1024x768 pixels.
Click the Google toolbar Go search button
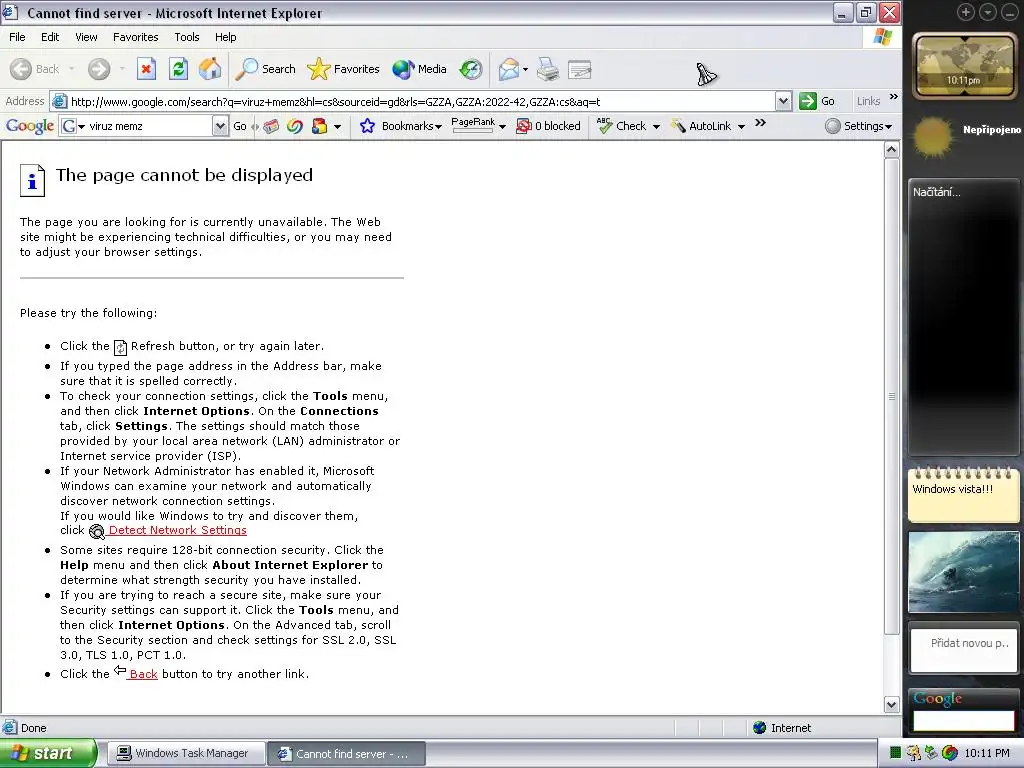(240, 126)
